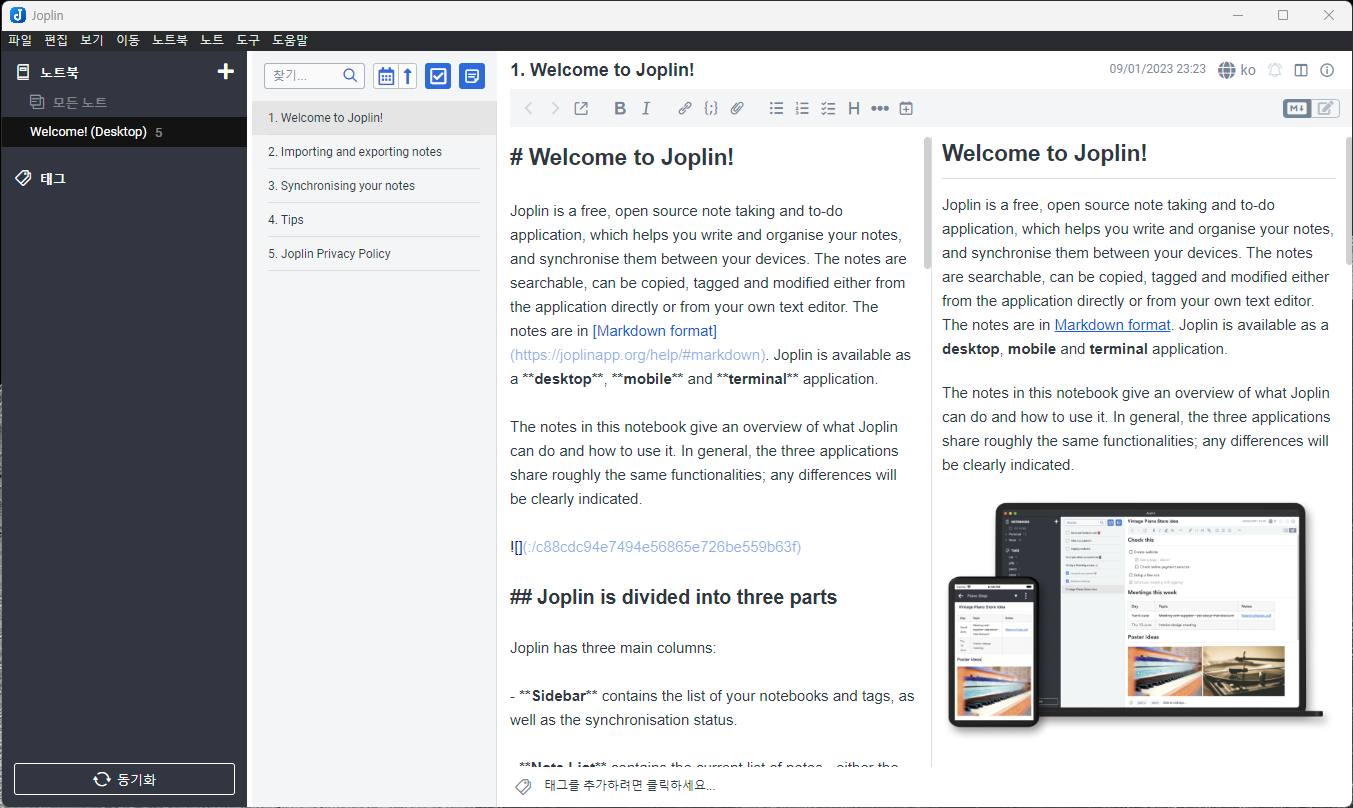Open note 5. Joplin Privacy Policy
Image resolution: width=1353 pixels, height=808 pixels.
pos(374,254)
